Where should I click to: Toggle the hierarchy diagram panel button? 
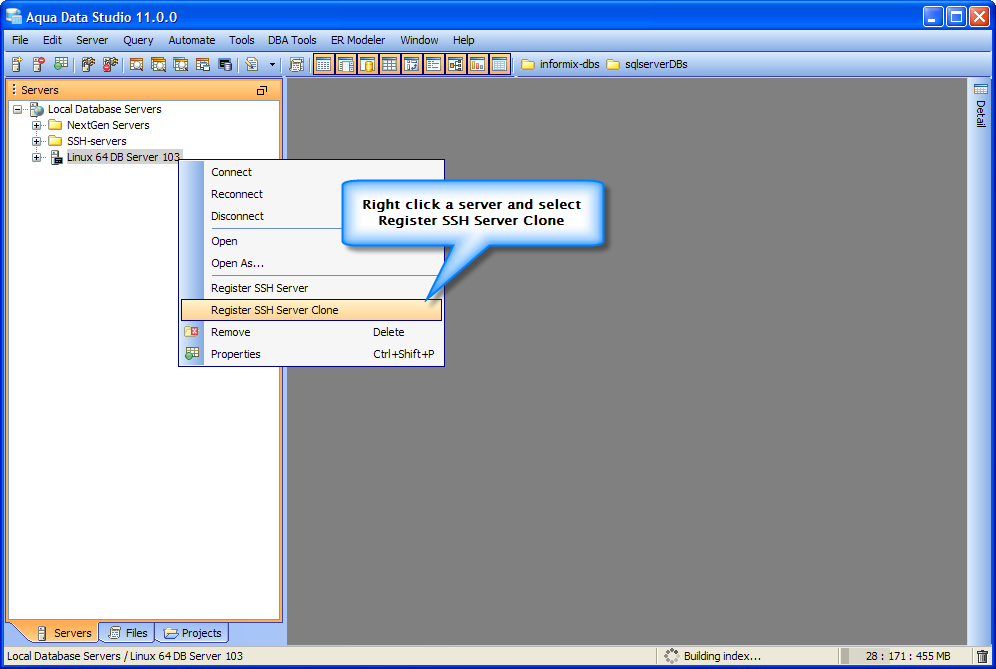point(455,64)
